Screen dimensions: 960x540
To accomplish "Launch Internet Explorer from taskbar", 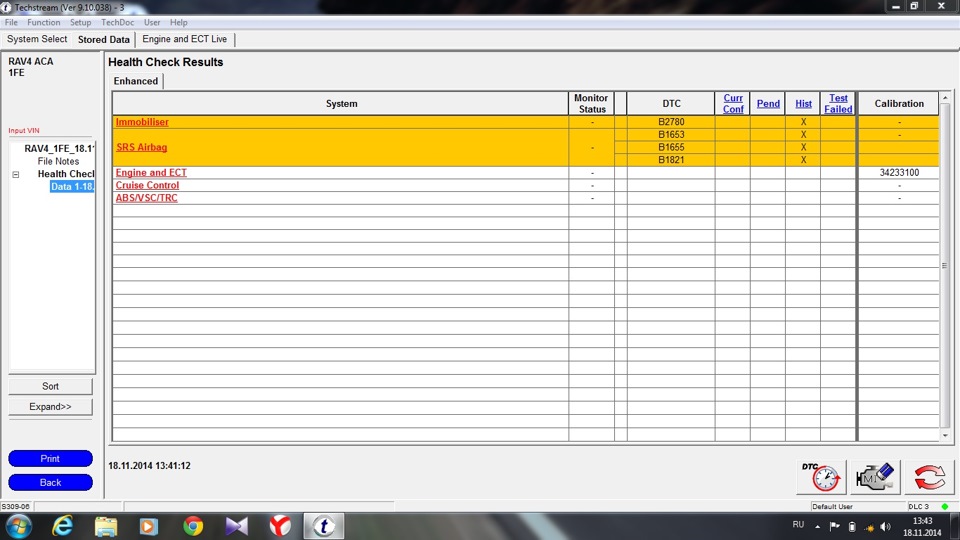I will coord(62,526).
